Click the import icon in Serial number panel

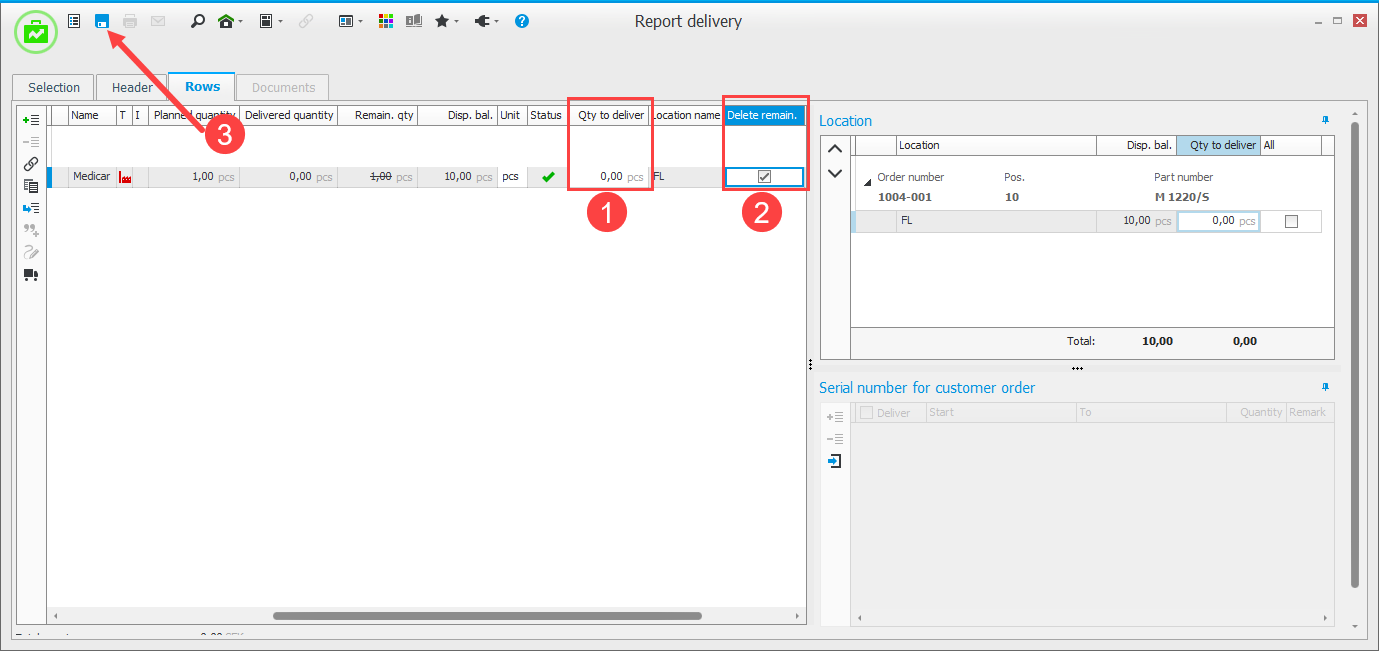point(834,461)
